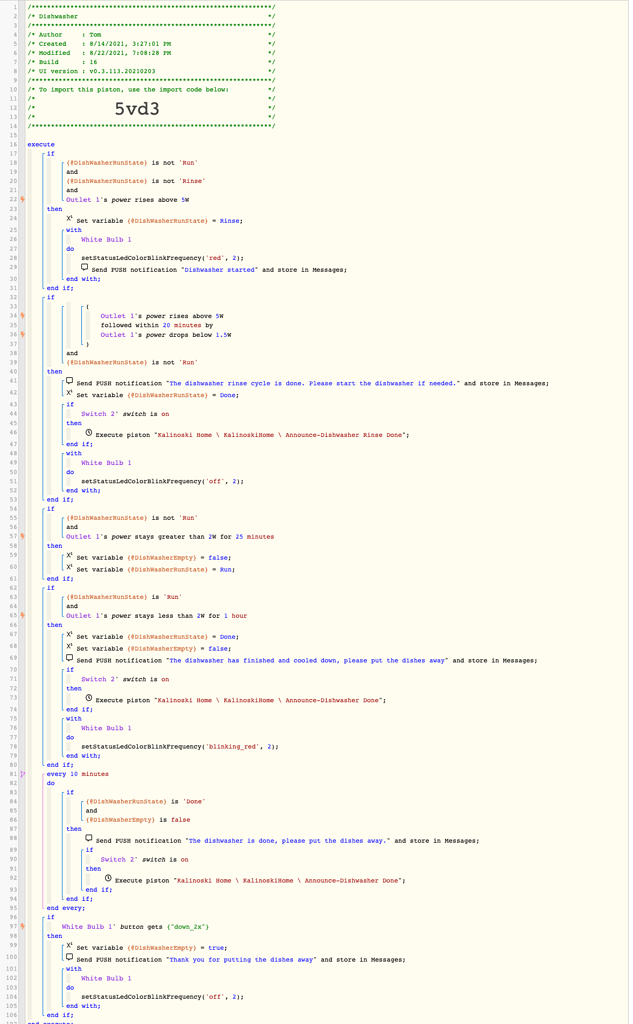The height and width of the screenshot is (1024, 633).
Task: Click the variable icon on line 42
Action: click(x=69, y=393)
